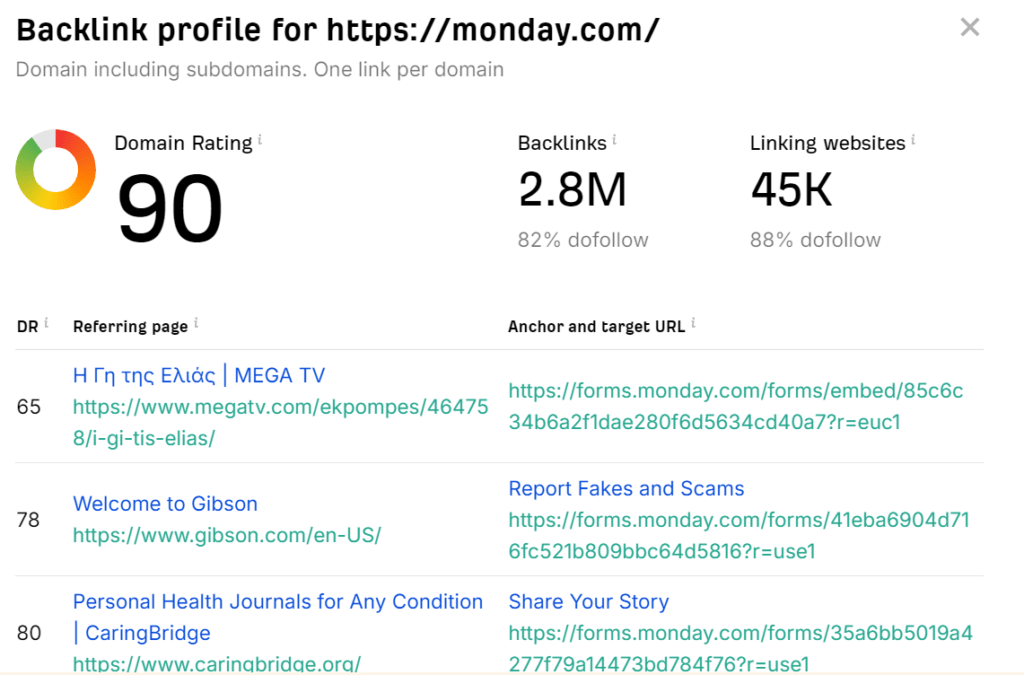This screenshot has width=1024, height=675.
Task: Click info icon beside Linking websites
Action: coord(913,140)
